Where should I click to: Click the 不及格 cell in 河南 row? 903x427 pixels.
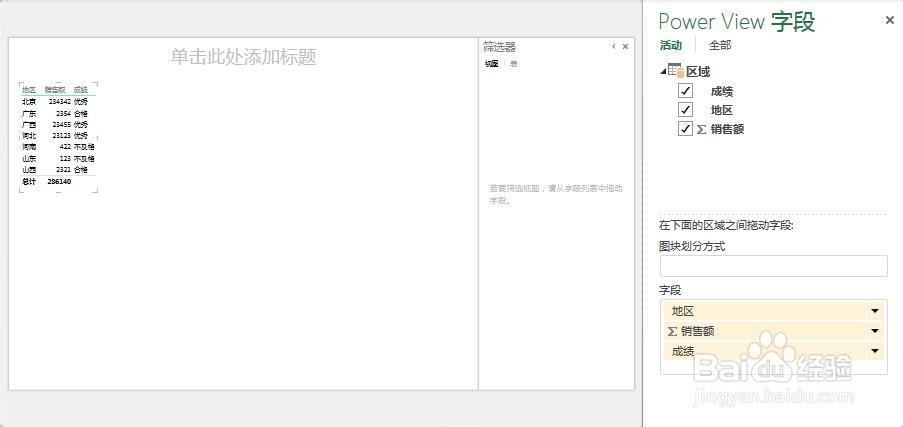tap(84, 147)
